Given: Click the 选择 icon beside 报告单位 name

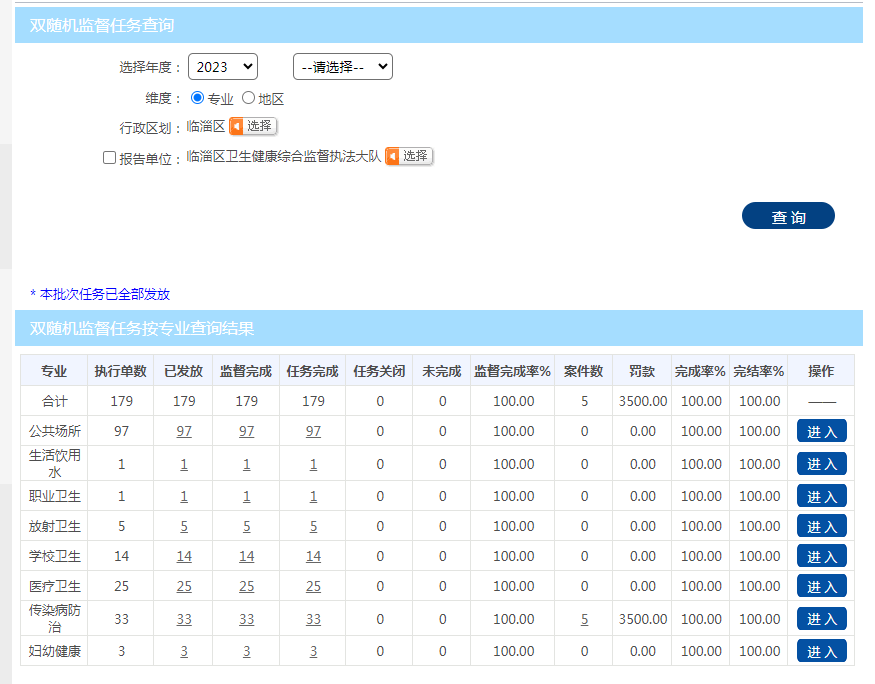Looking at the screenshot, I should [408, 156].
